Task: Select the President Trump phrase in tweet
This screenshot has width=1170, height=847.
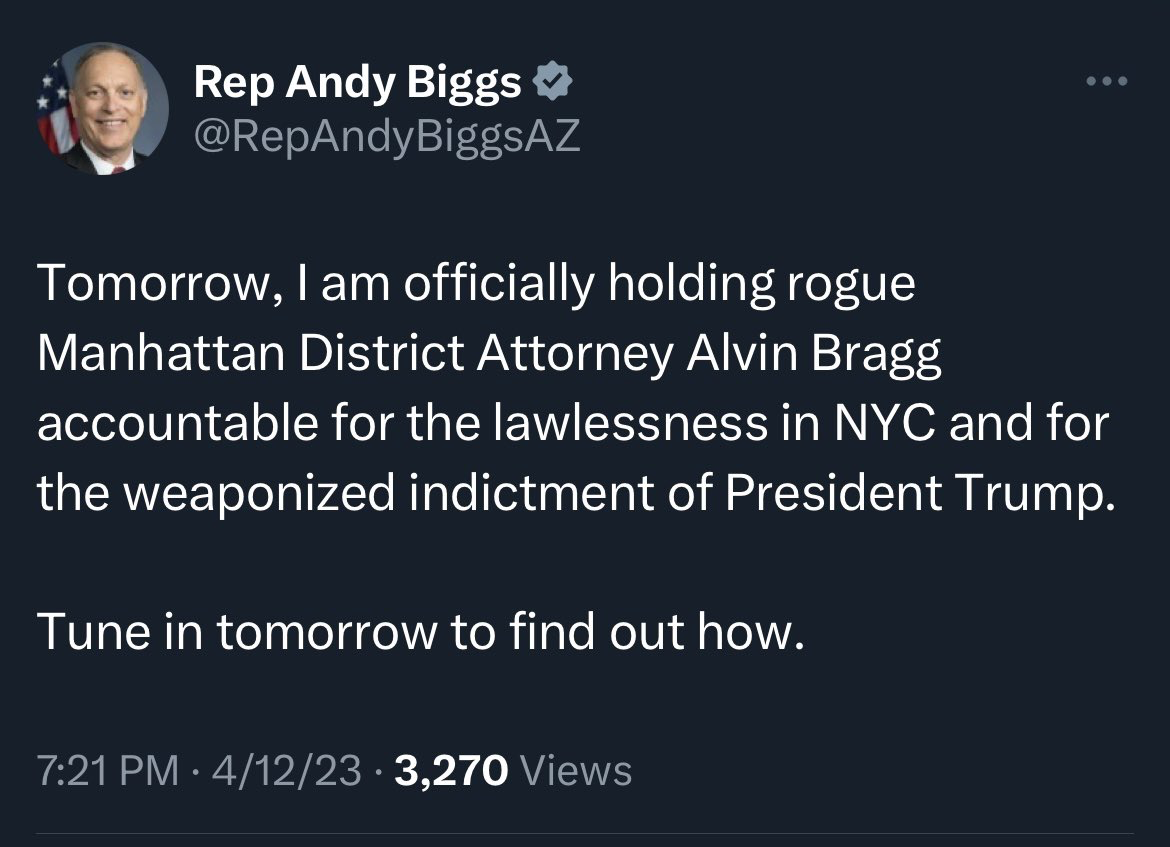Action: (x=919, y=493)
